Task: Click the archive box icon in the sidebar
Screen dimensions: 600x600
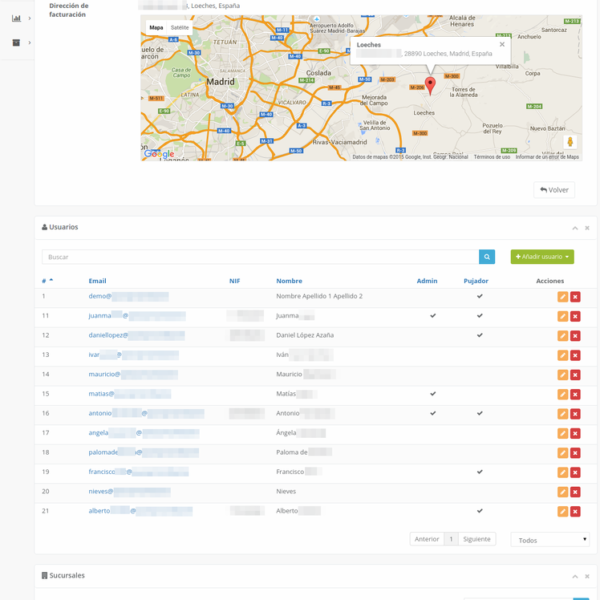Action: (x=16, y=43)
